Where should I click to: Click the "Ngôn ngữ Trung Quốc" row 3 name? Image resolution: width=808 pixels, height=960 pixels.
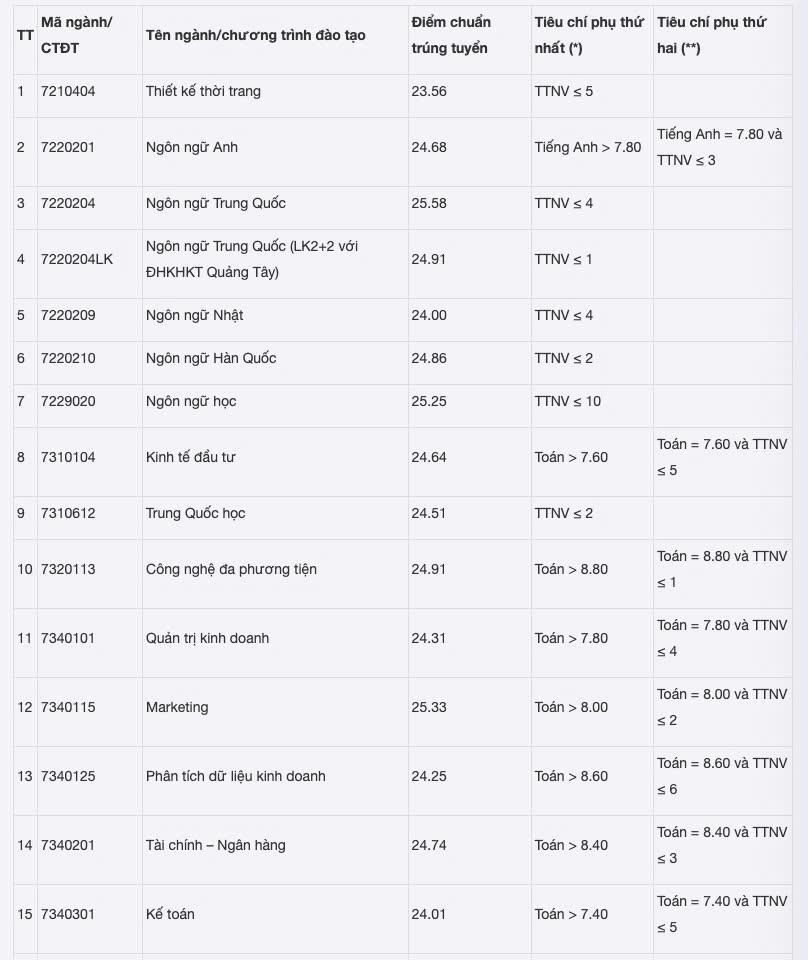point(216,203)
